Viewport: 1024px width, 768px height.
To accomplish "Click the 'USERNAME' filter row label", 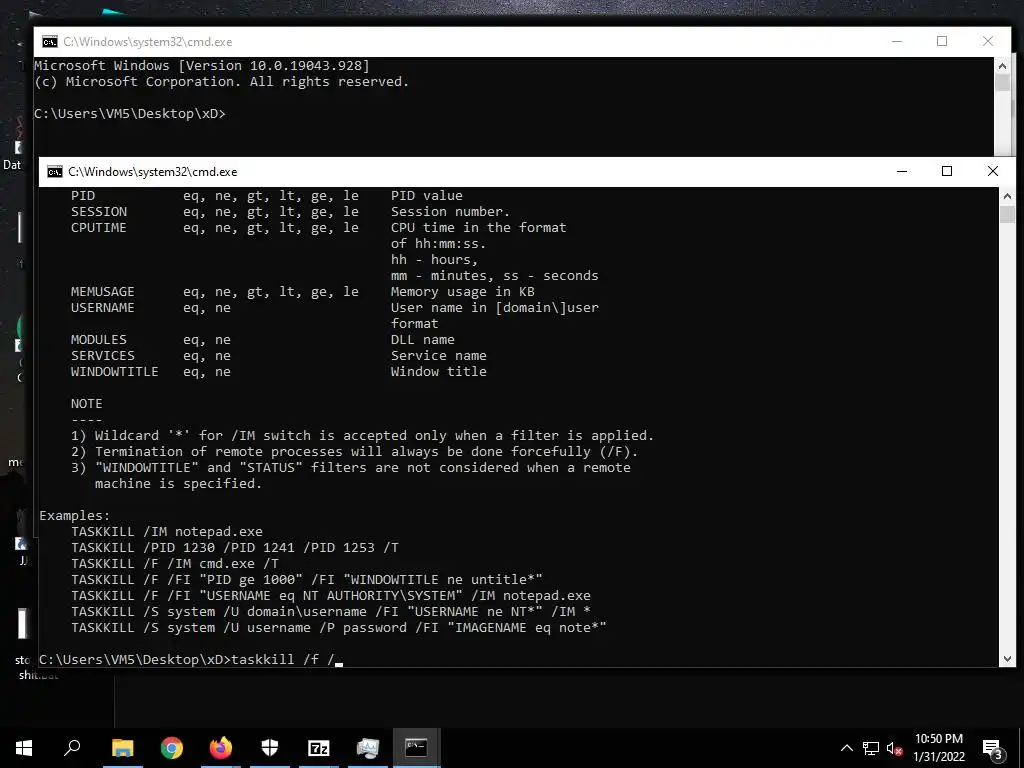I will pyautogui.click(x=103, y=308).
